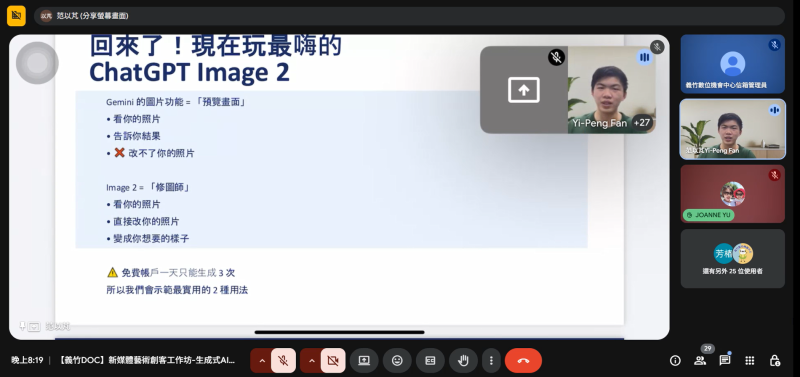Viewport: 800px width, 377px height.
Task: Click the muted mic icon on floating preview
Action: [x=556, y=57]
